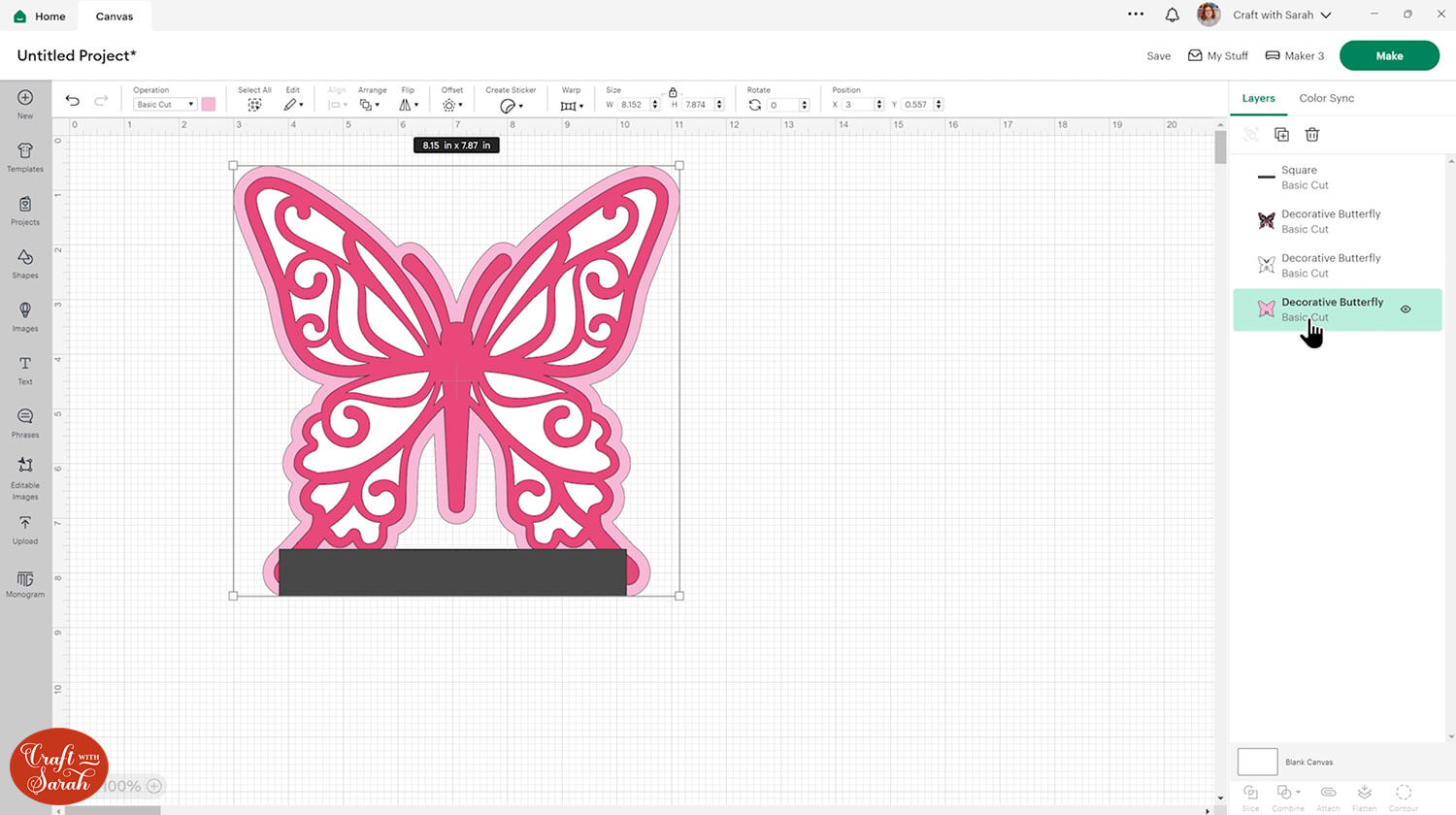Click the Undo arrow
The width and height of the screenshot is (1456, 815).
coord(73,101)
